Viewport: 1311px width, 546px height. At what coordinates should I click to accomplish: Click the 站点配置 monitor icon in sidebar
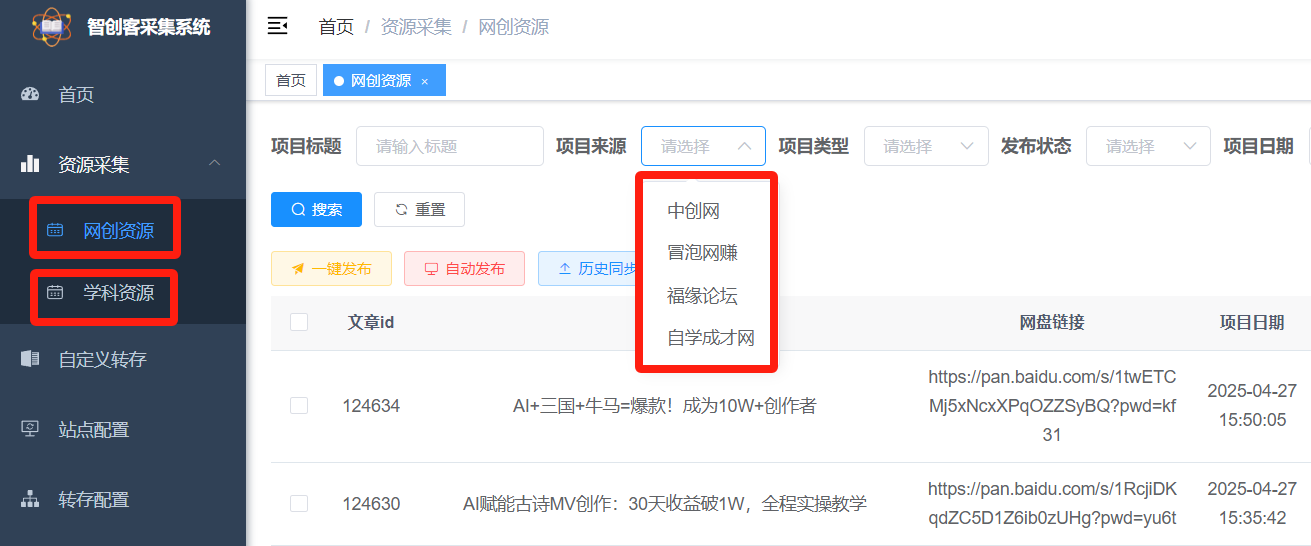(30, 429)
